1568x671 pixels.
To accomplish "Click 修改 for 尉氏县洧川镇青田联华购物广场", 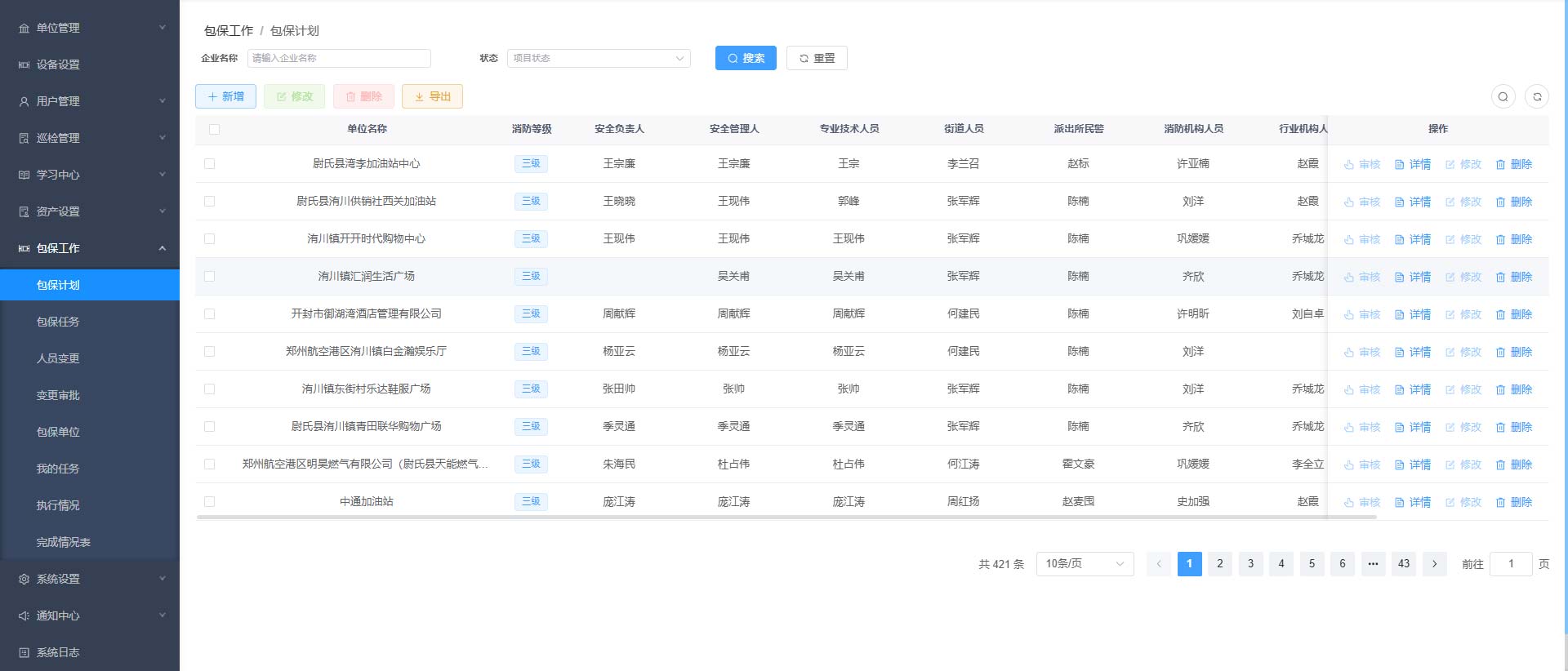I will click(1463, 428).
